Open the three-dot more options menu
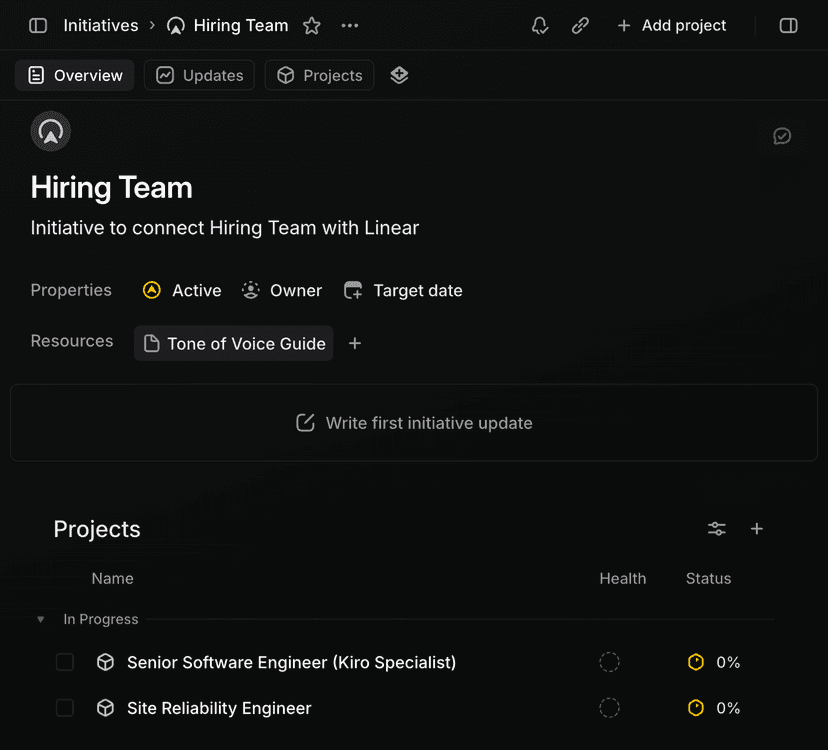The width and height of the screenshot is (828, 750). tap(350, 26)
